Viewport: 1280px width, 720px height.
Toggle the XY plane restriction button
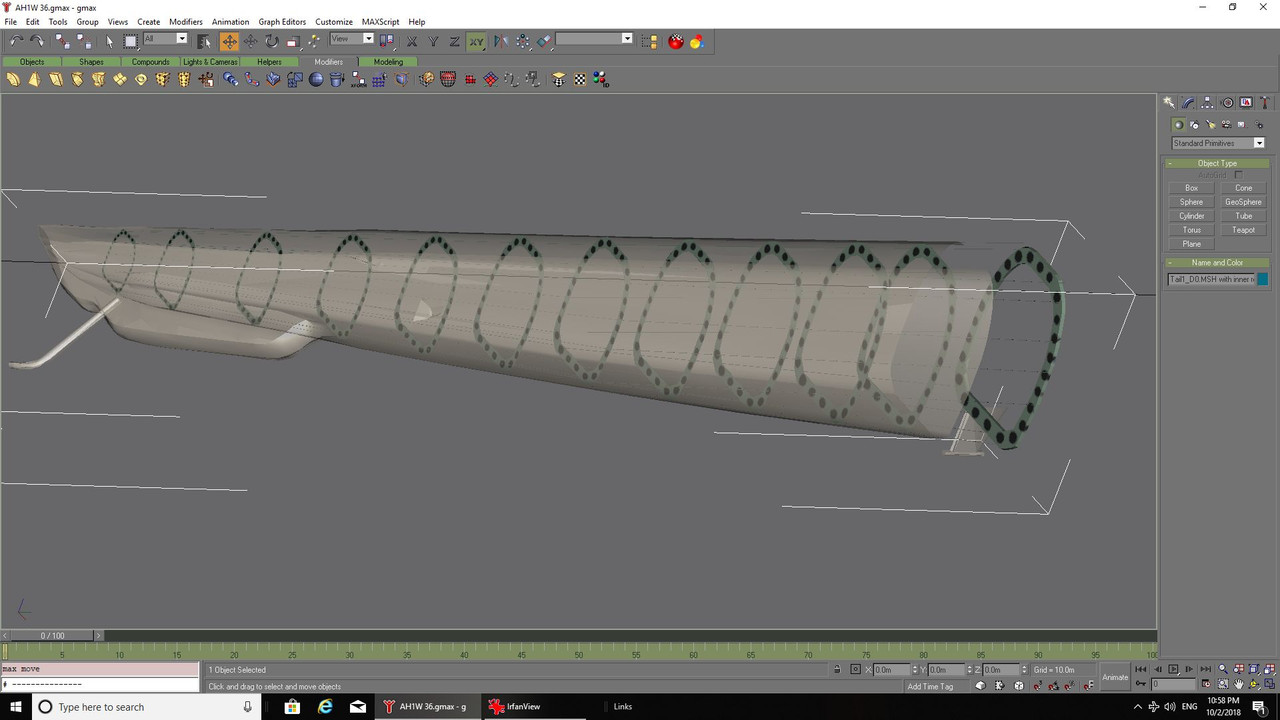[476, 41]
